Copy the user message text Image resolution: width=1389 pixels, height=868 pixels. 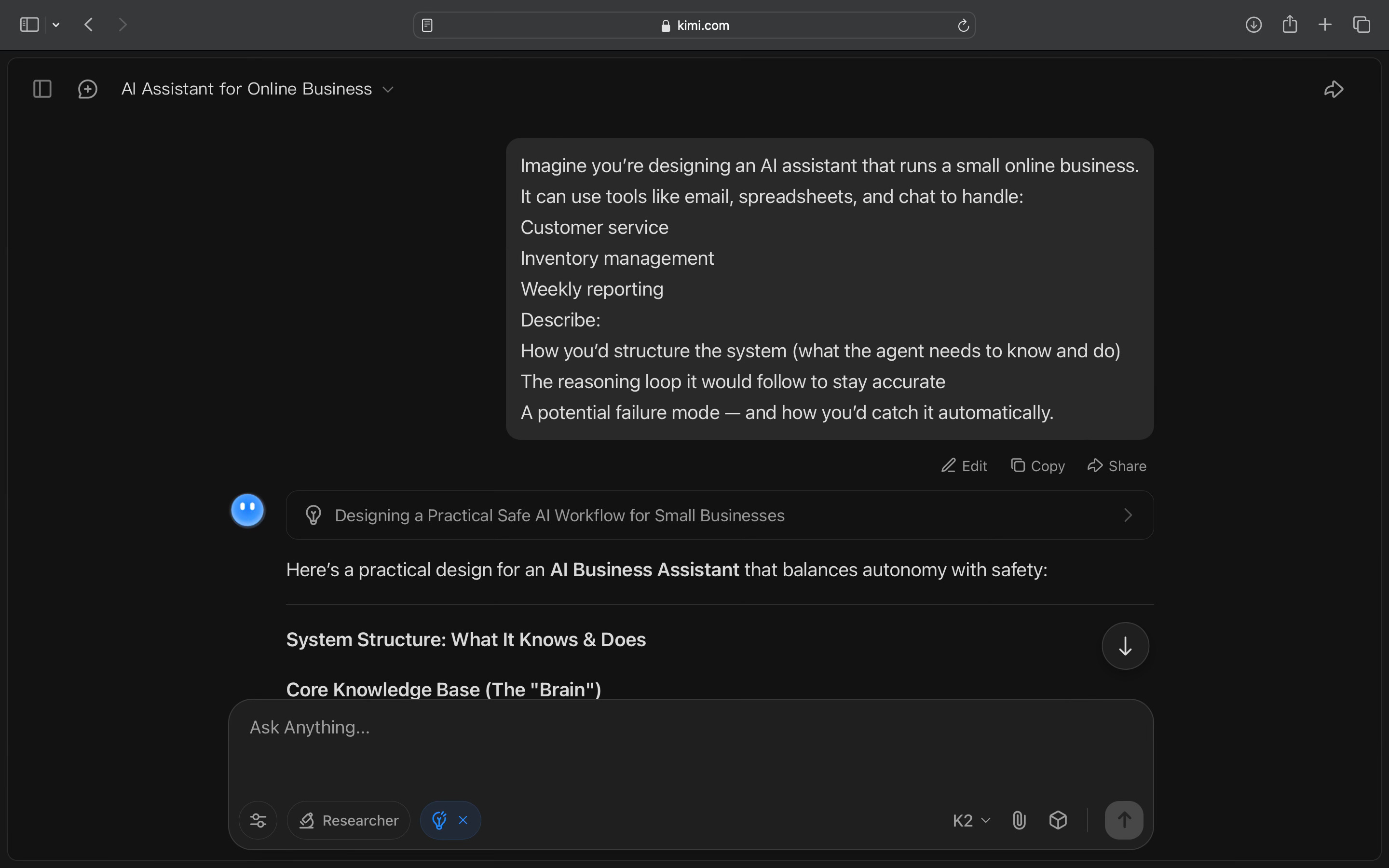[x=1038, y=465]
